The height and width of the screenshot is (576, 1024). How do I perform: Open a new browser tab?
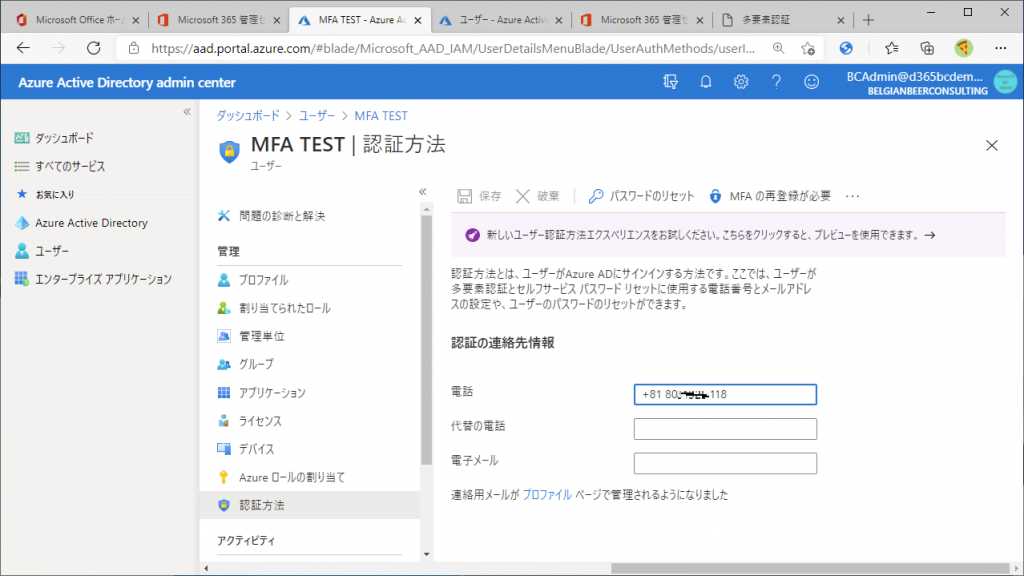tap(868, 20)
